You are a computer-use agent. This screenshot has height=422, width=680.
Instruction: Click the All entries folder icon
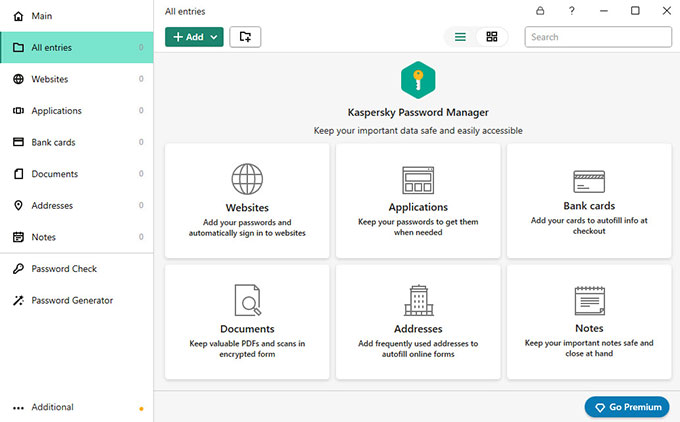pyautogui.click(x=18, y=47)
